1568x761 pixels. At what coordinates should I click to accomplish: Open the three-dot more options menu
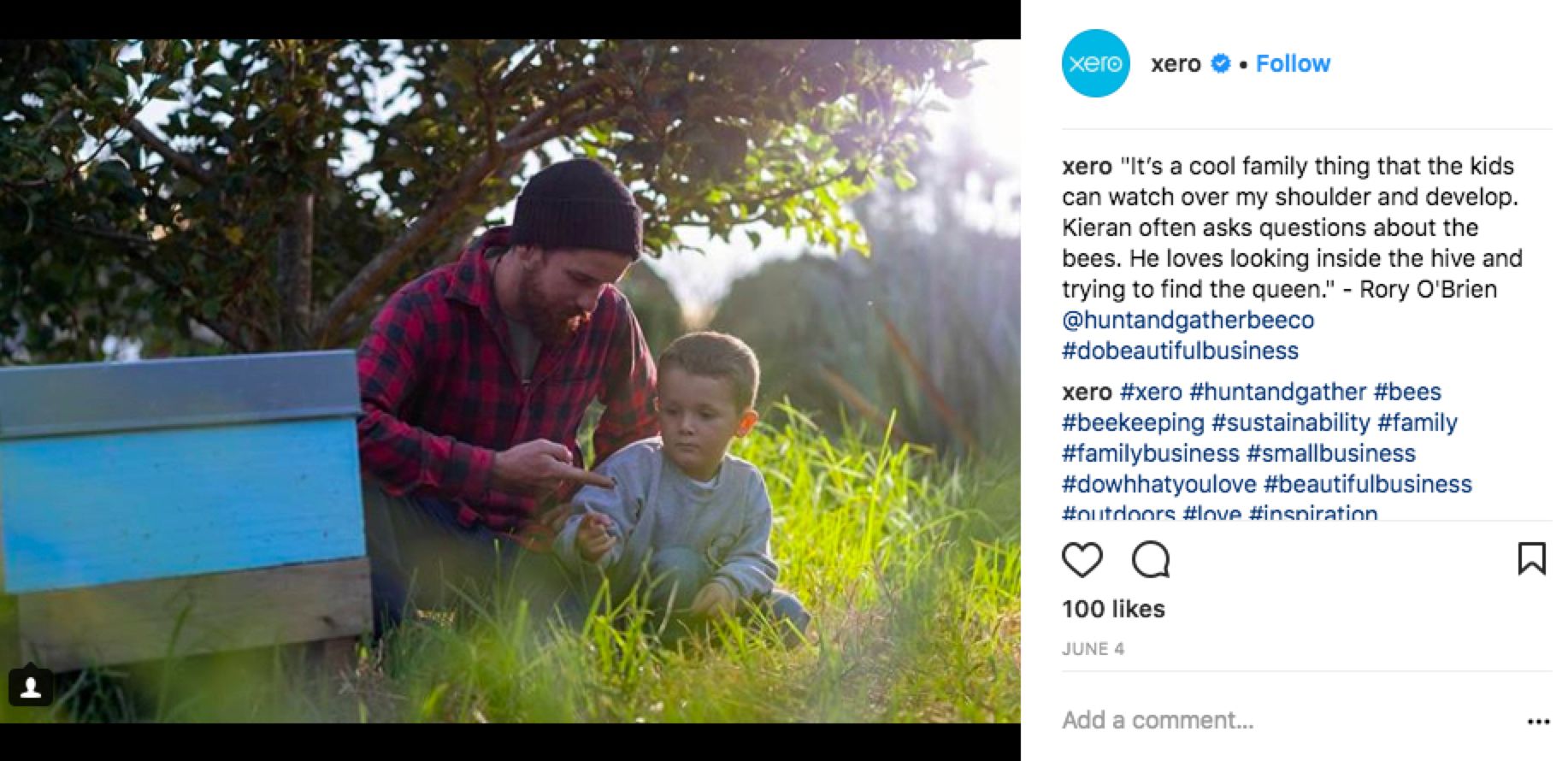click(1538, 722)
